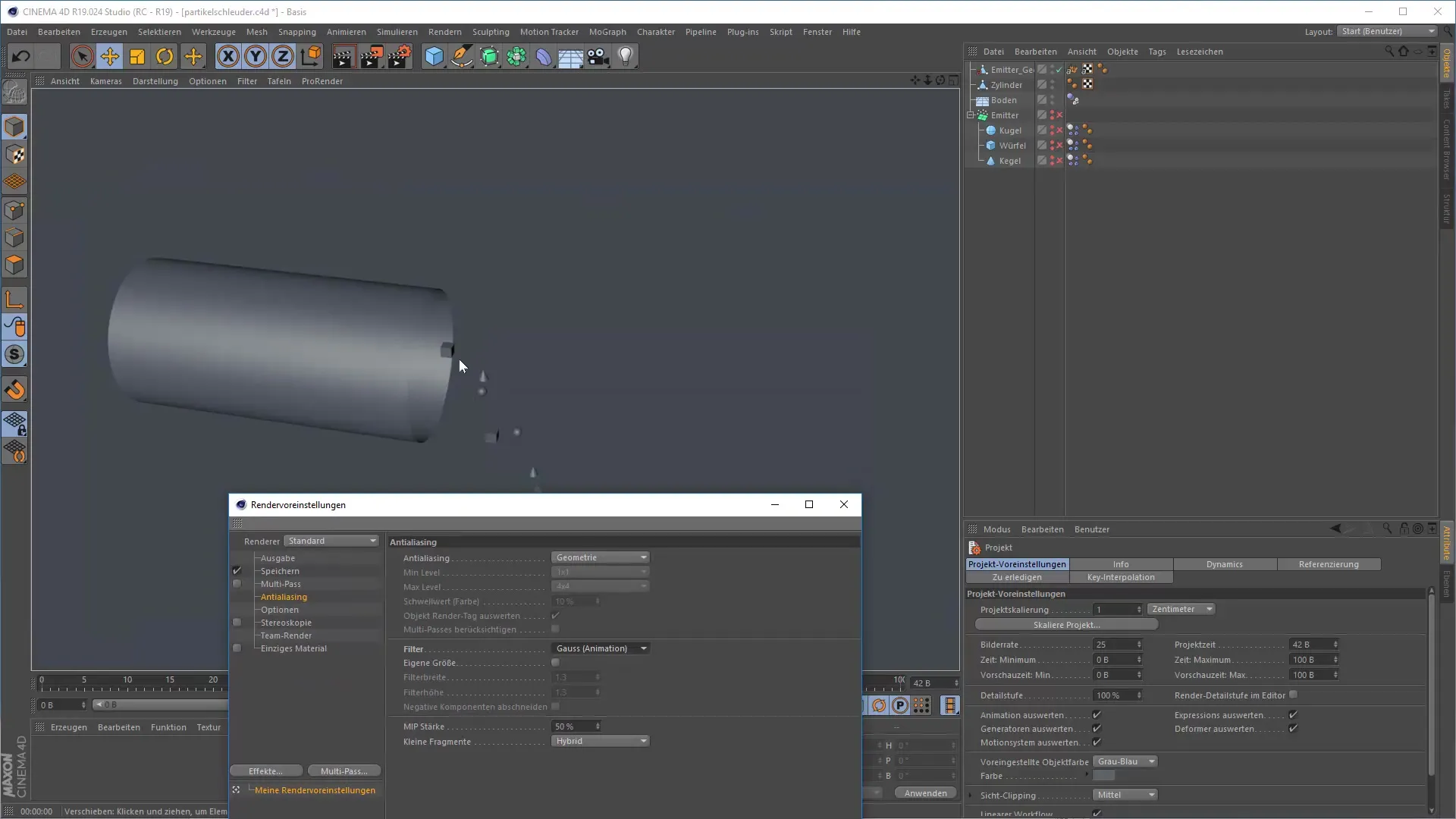This screenshot has width=1456, height=819.
Task: Enable Einziges Material checkbox
Action: click(x=237, y=648)
